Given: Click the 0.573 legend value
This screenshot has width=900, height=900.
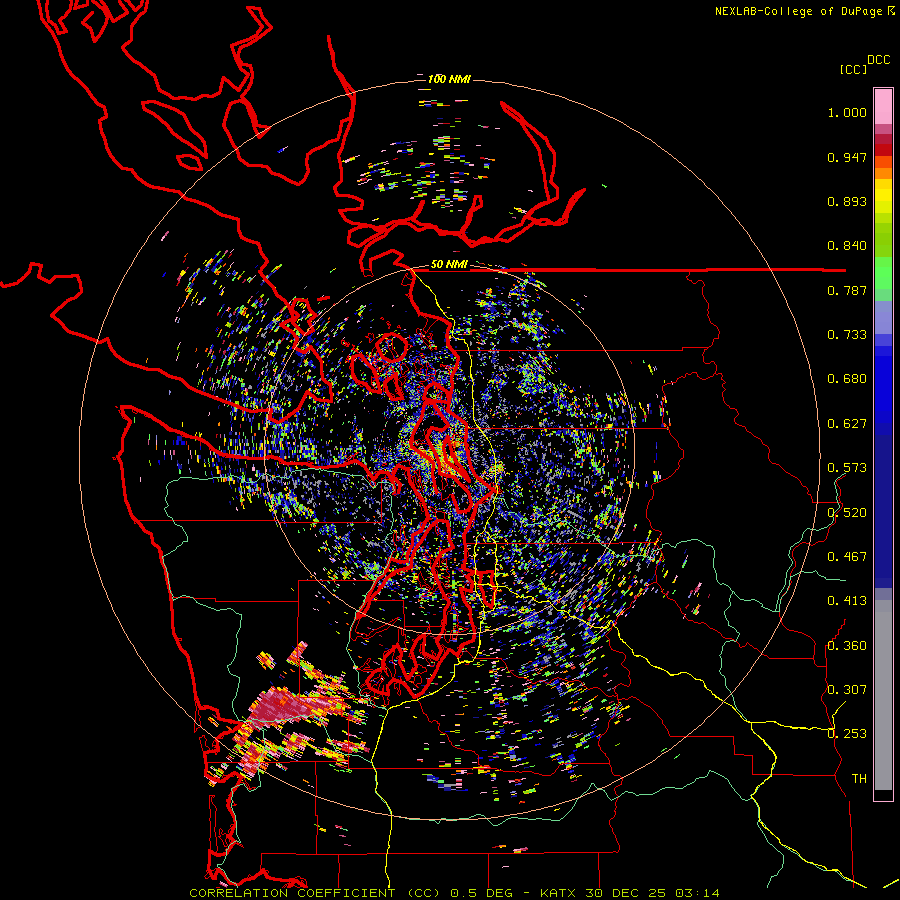Looking at the screenshot, I should tap(847, 468).
